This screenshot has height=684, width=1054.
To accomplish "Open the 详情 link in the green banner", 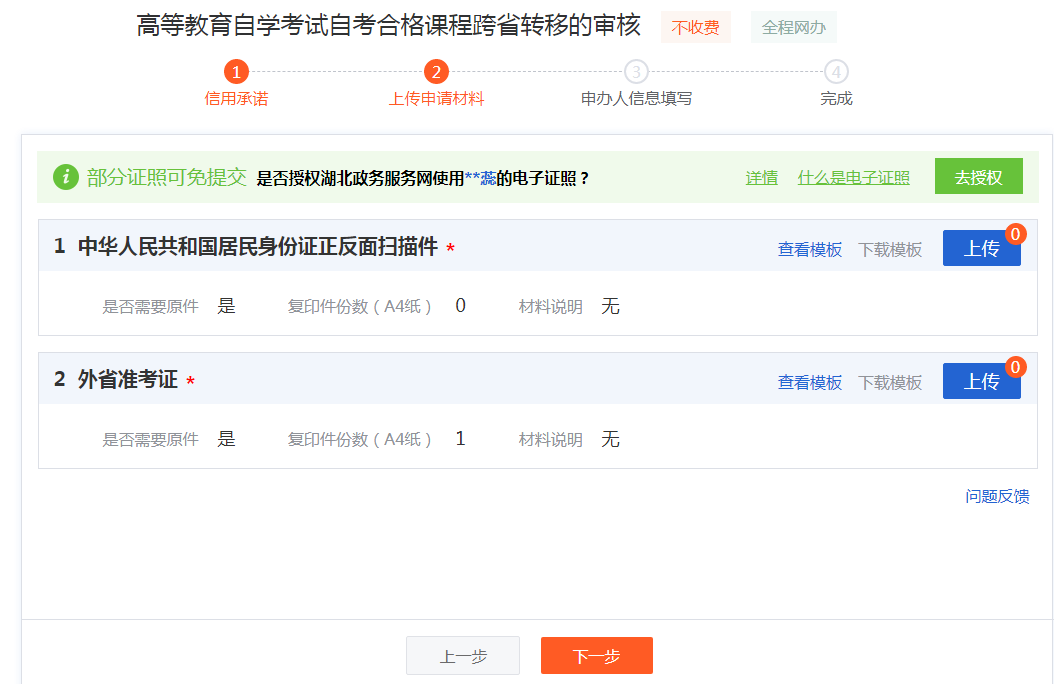I will point(760,177).
